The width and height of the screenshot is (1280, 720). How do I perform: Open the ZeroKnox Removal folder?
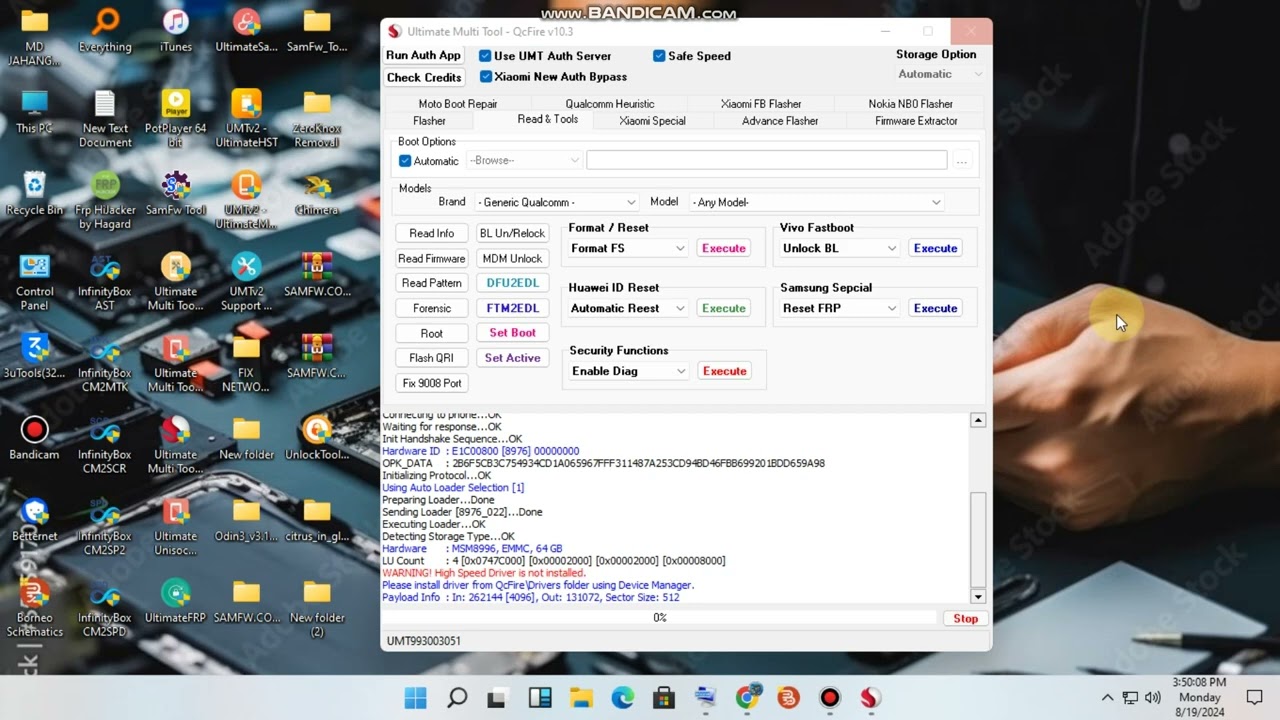pyautogui.click(x=317, y=119)
